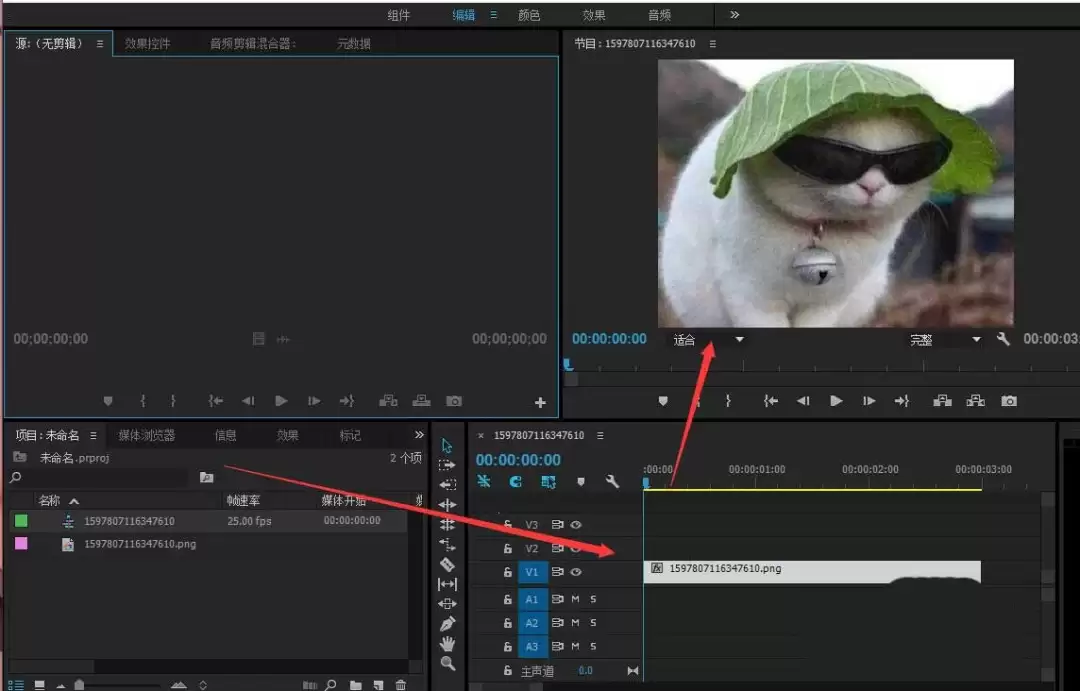1080x691 pixels.
Task: Delete selected item with trash icon
Action: coord(400,685)
